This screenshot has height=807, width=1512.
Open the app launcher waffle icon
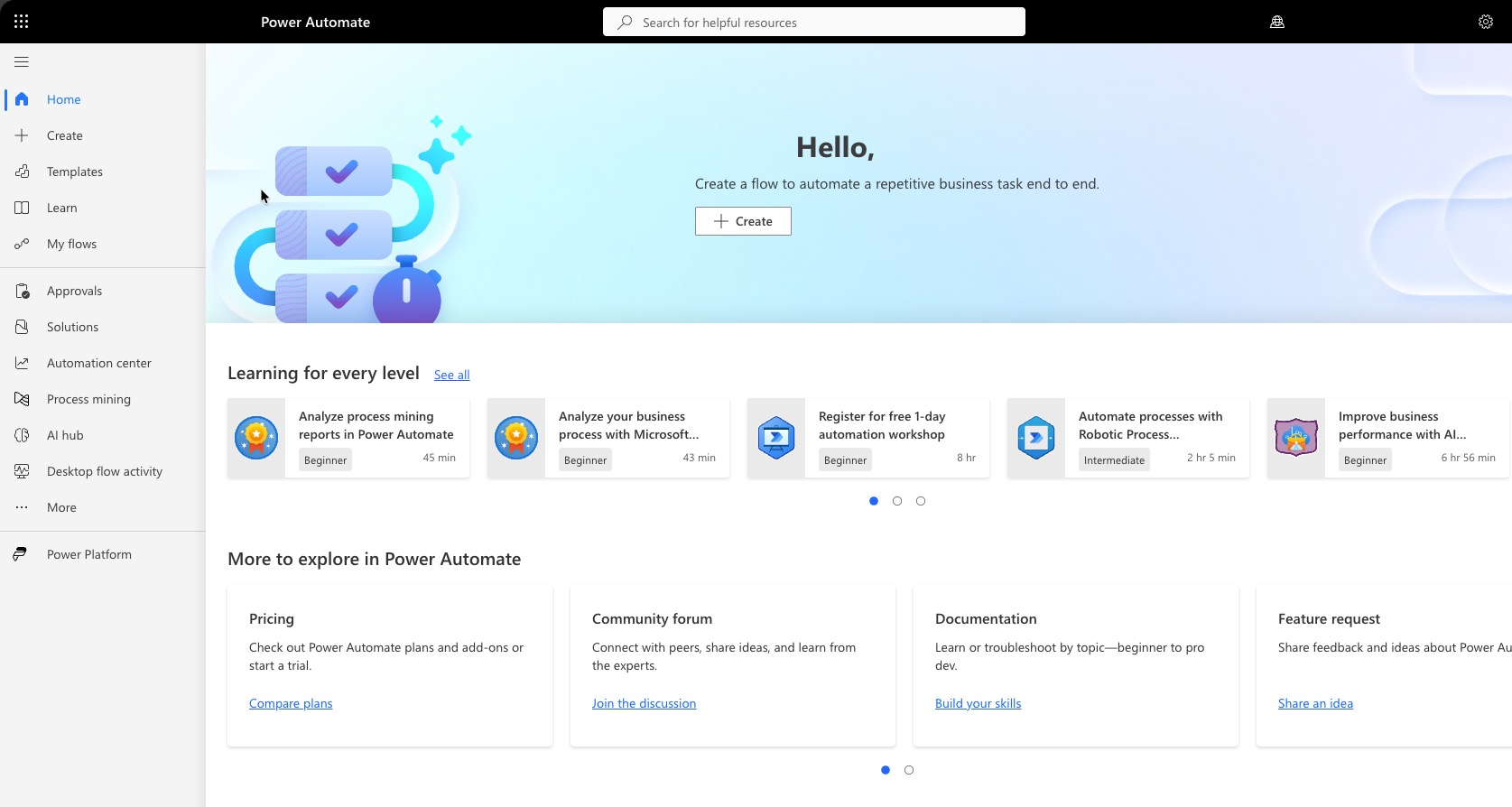point(22,22)
